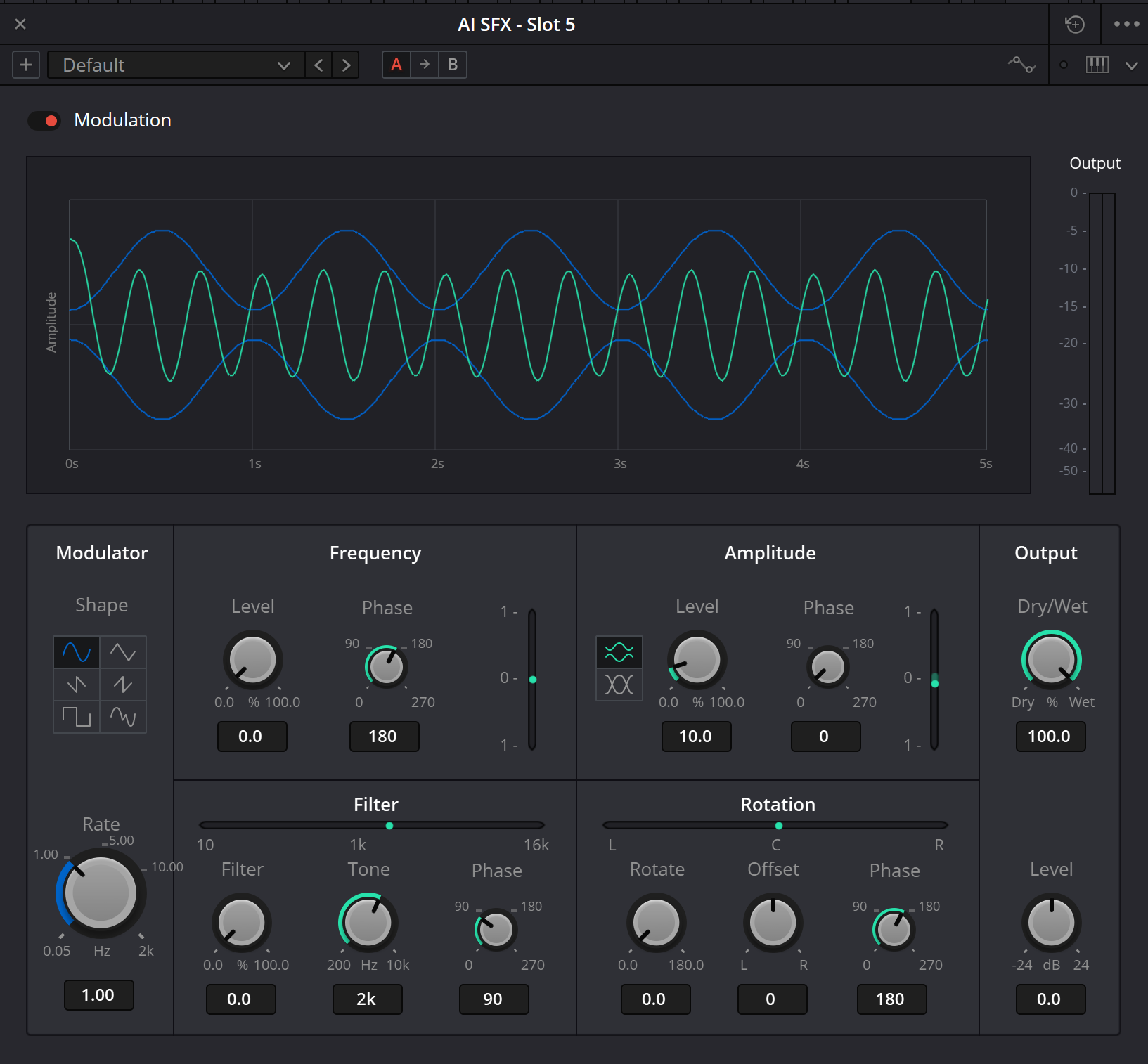Click the Filter horizontal frequency slider handle
The image size is (1148, 1064).
point(389,826)
